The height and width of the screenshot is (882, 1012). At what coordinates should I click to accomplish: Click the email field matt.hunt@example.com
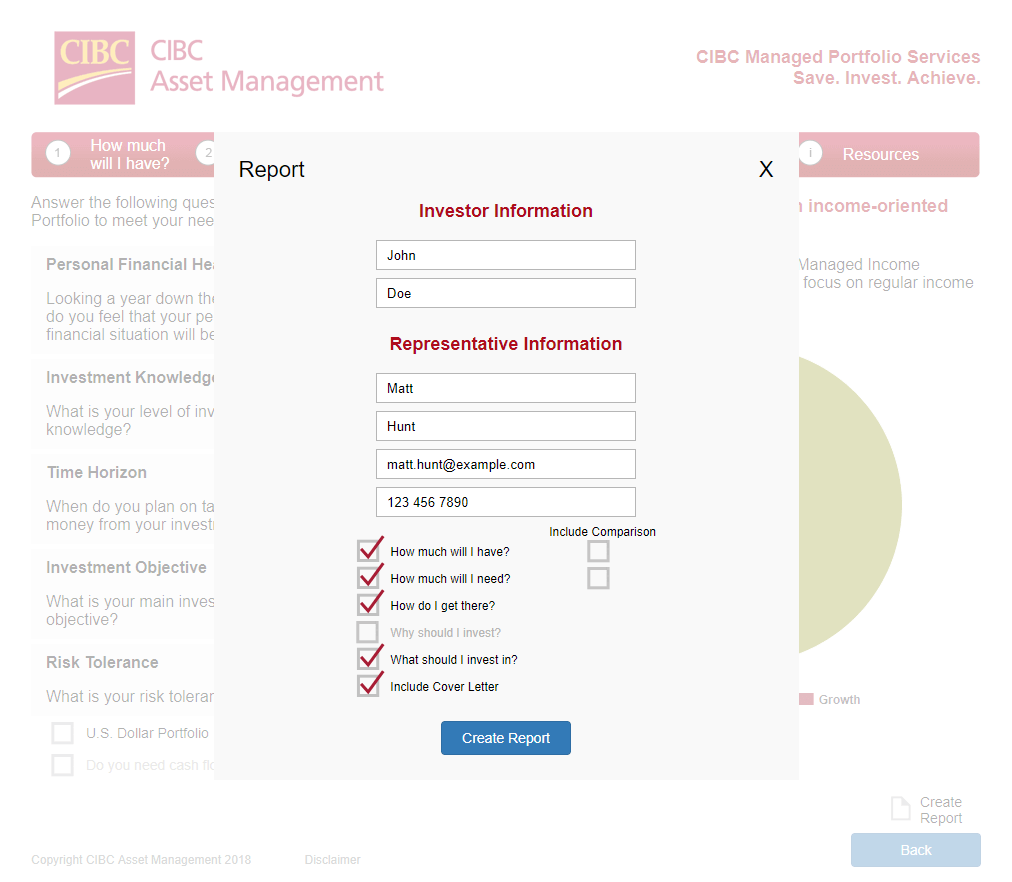tap(505, 464)
